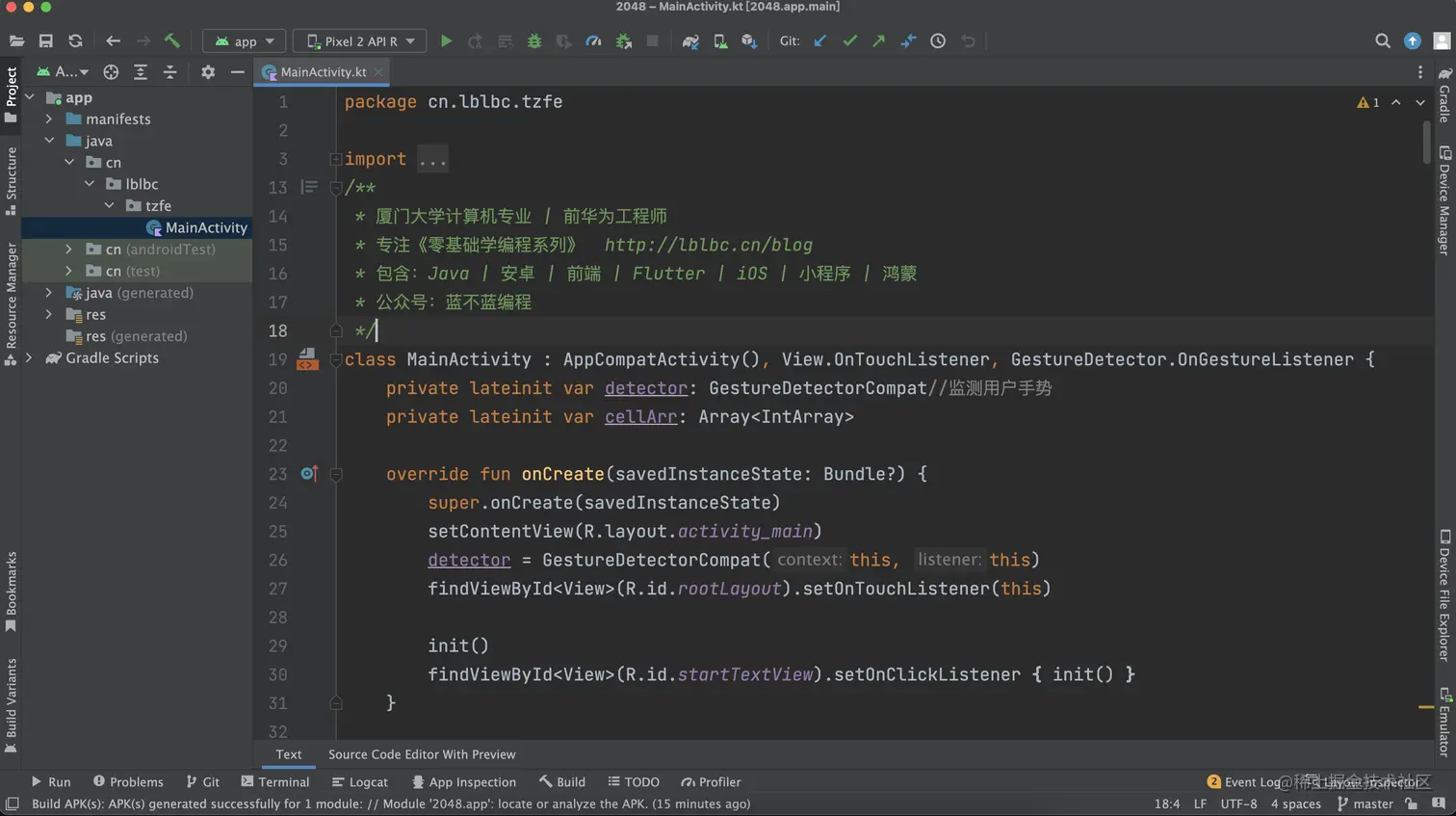Toggle the Bookmarks tool window
This screenshot has width=1456, height=816.
(x=11, y=592)
